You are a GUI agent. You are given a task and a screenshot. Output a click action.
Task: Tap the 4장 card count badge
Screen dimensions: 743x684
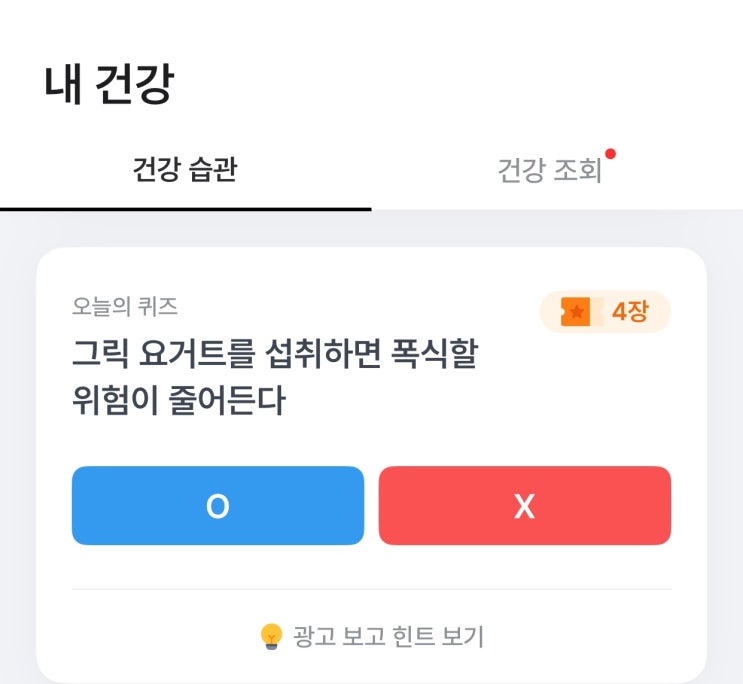coord(605,312)
